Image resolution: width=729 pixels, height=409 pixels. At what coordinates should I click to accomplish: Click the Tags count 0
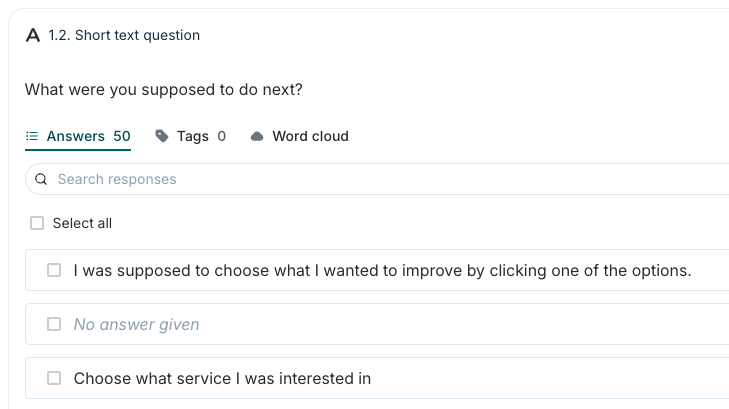[221, 136]
